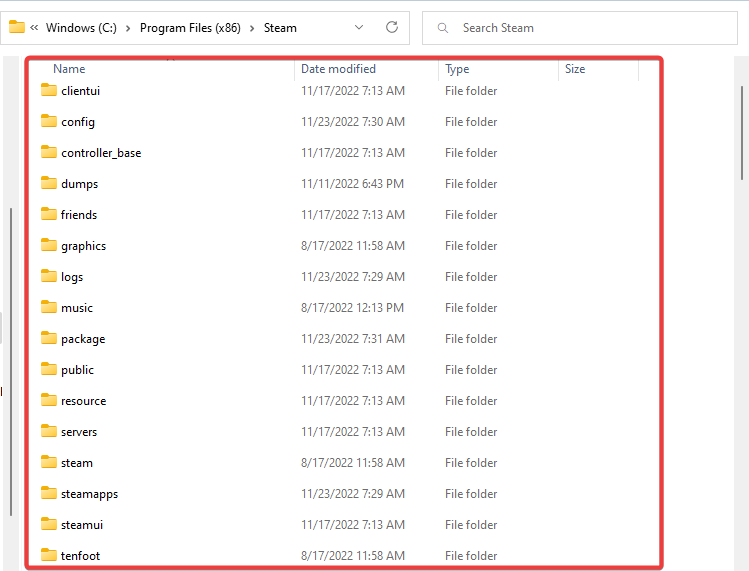The image size is (749, 571).
Task: Open address bar history dropdown chevron
Action: 358,28
